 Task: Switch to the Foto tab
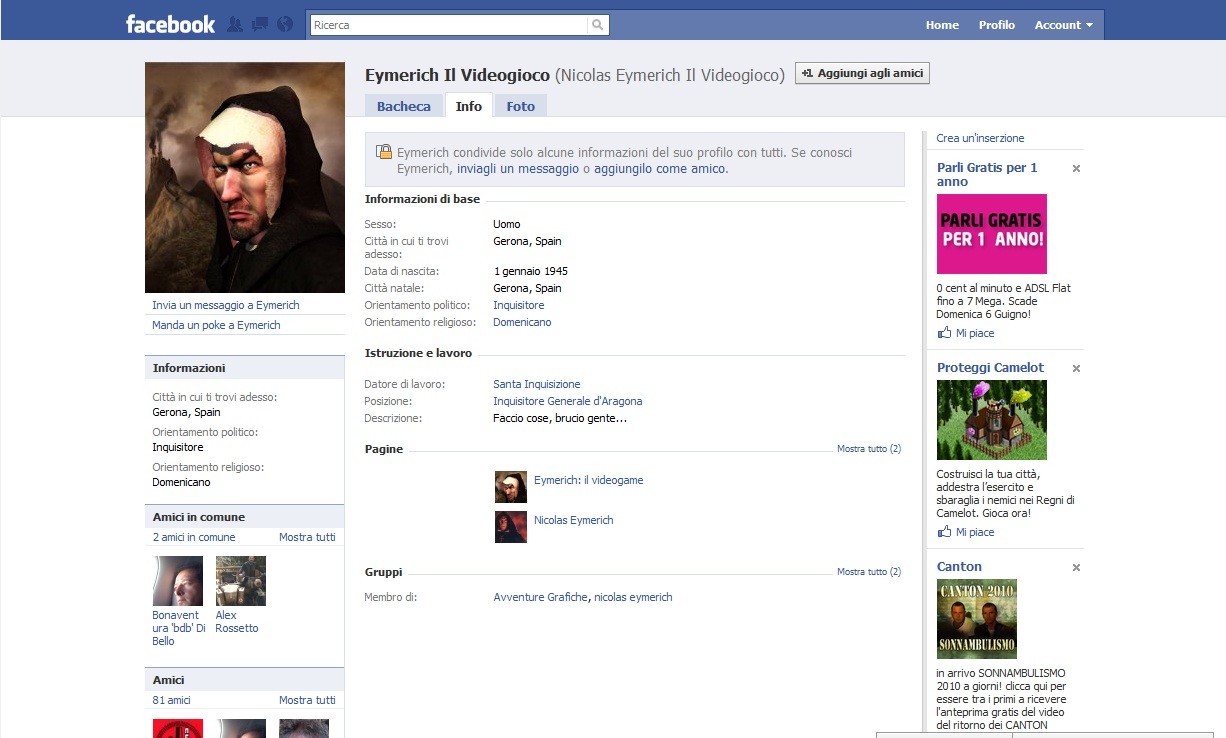pos(521,106)
